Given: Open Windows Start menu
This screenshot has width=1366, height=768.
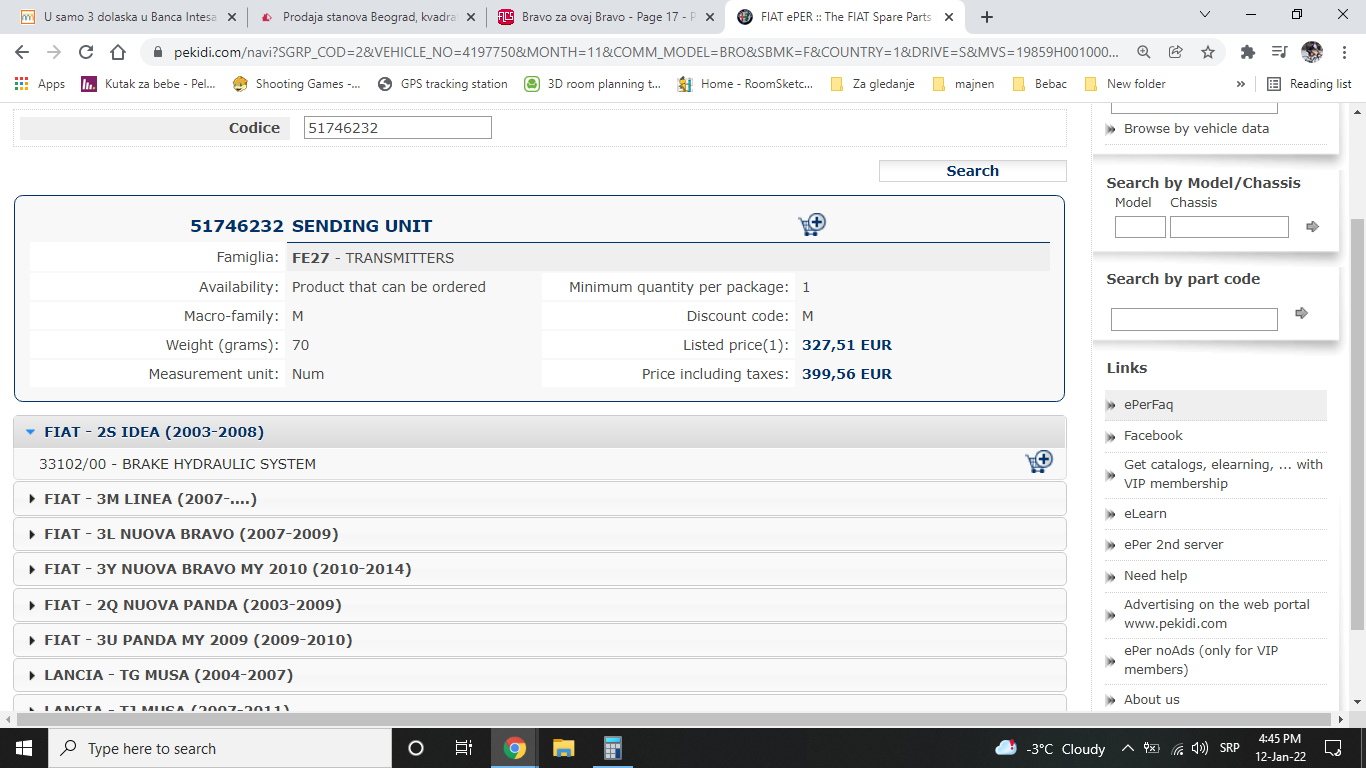Looking at the screenshot, I should point(24,748).
